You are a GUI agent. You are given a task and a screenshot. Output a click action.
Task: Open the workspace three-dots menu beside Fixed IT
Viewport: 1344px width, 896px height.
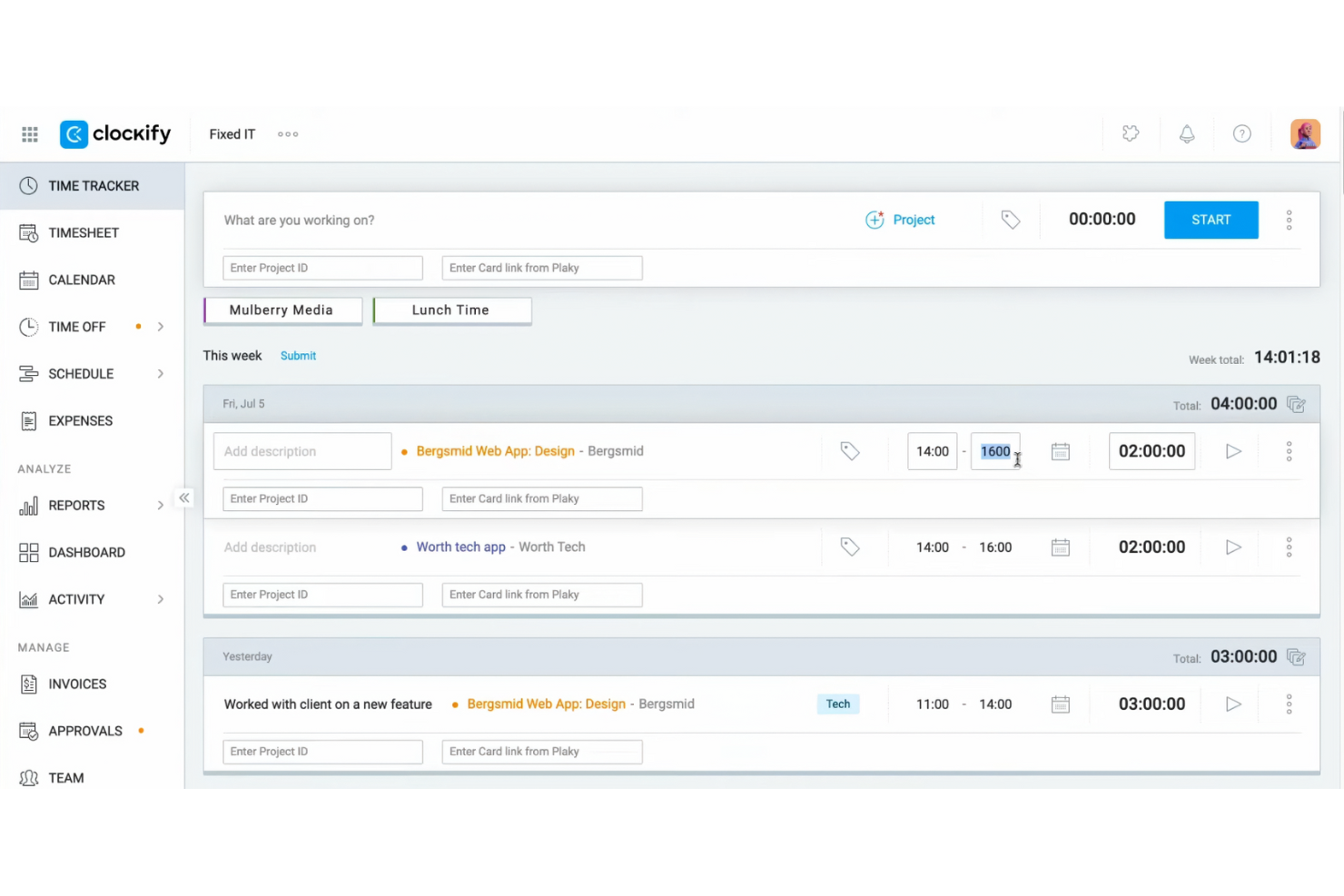[288, 134]
